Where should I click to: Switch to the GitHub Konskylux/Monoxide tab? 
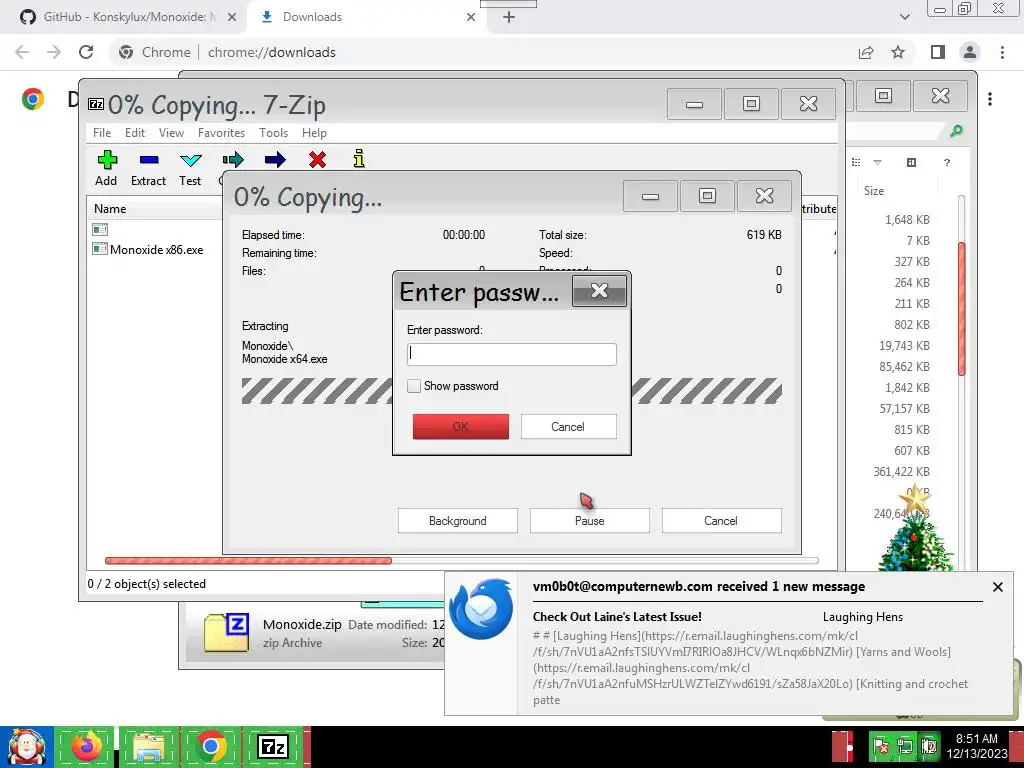coord(123,17)
